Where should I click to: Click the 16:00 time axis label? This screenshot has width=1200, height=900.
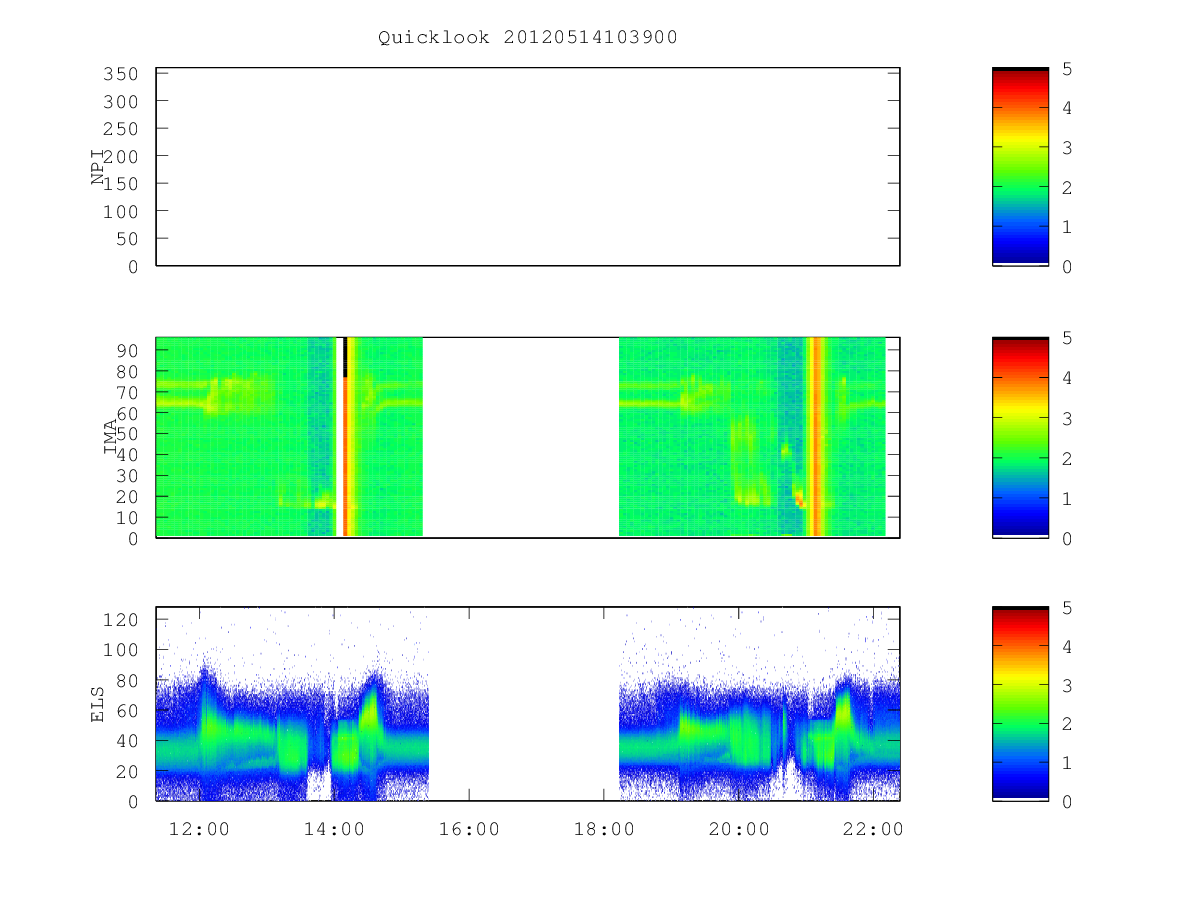tap(469, 830)
